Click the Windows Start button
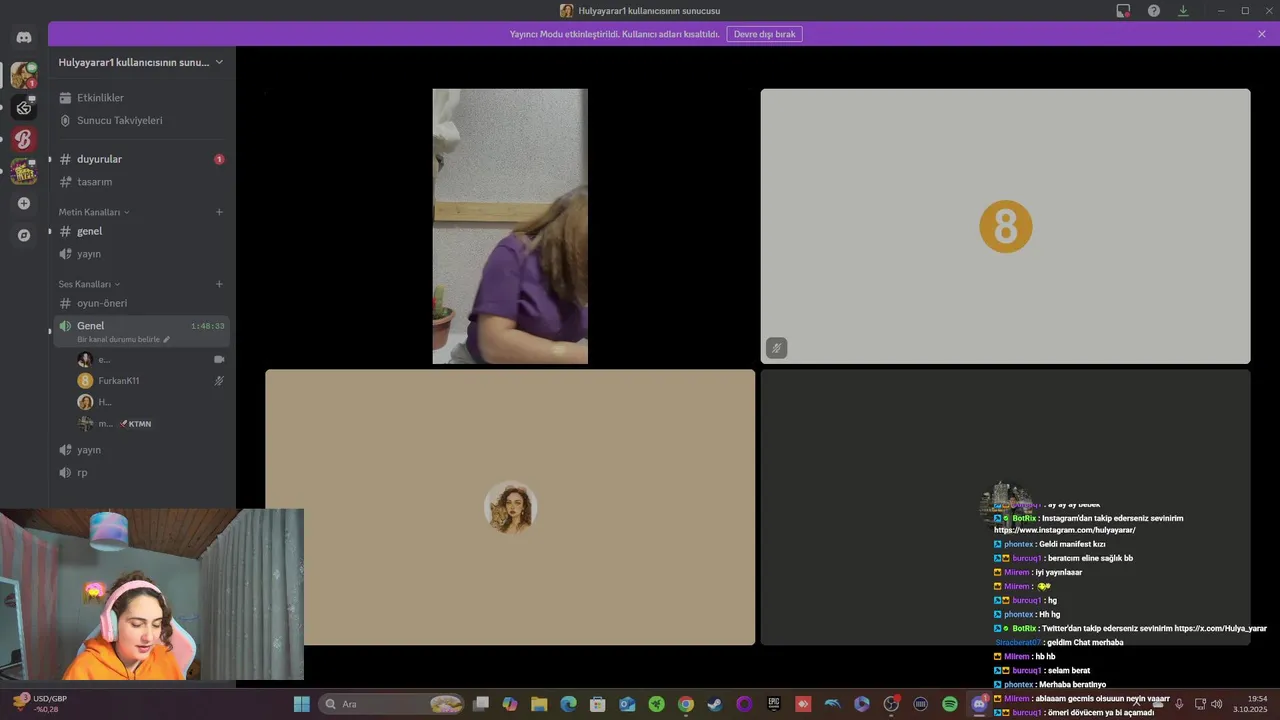This screenshot has width=1280, height=720. 301,704
